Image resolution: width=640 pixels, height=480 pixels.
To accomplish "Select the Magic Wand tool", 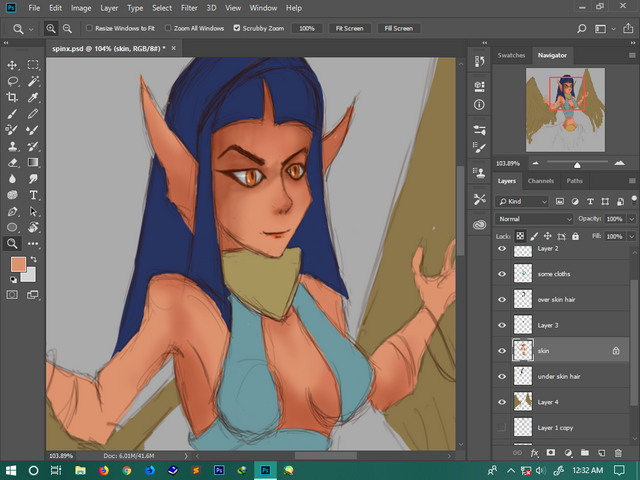I will (33, 81).
